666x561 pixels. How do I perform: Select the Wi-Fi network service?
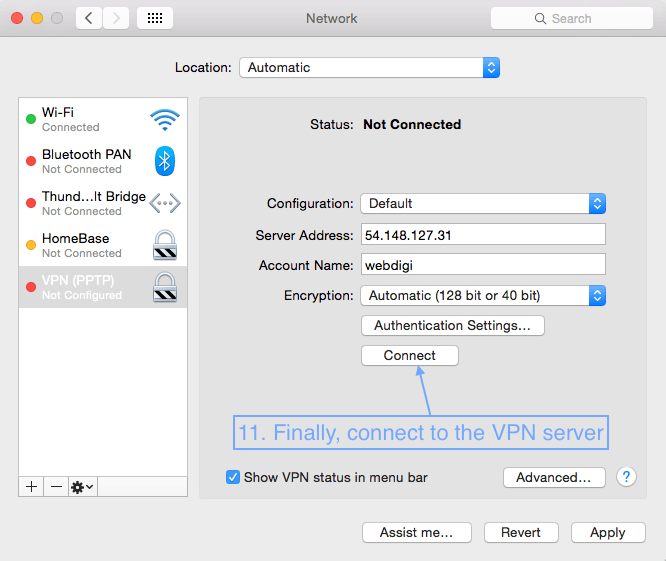103,119
